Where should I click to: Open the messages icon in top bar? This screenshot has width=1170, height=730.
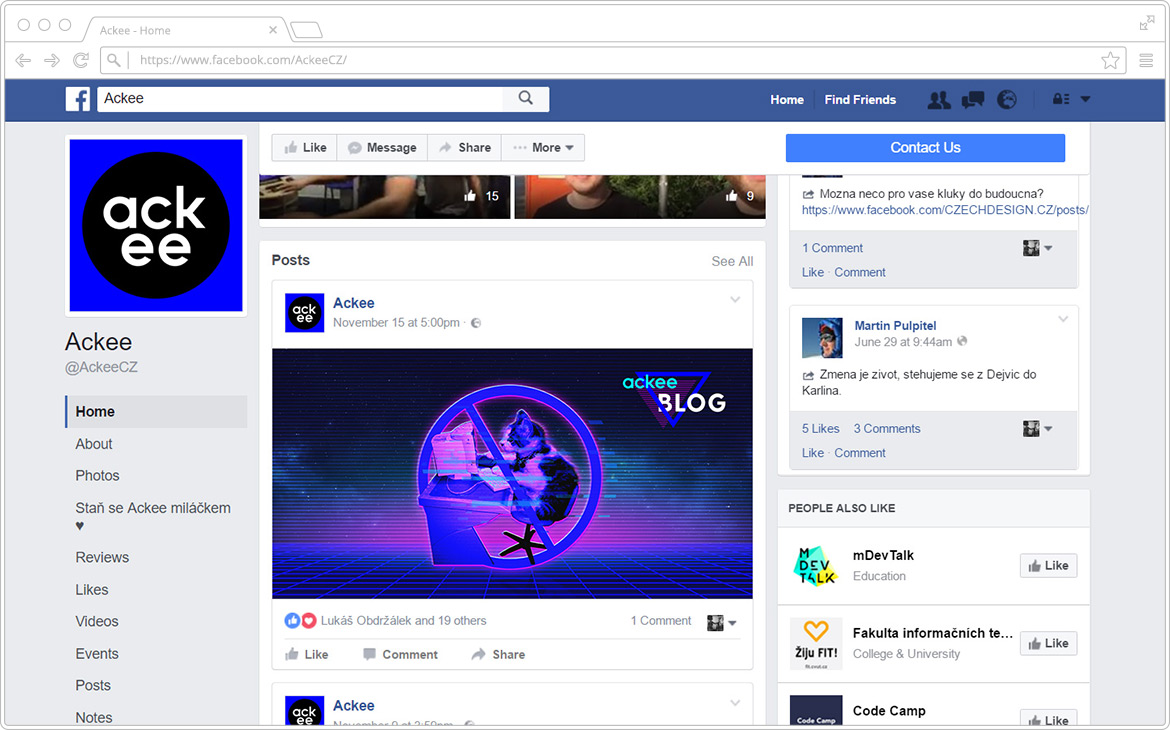(x=973, y=99)
